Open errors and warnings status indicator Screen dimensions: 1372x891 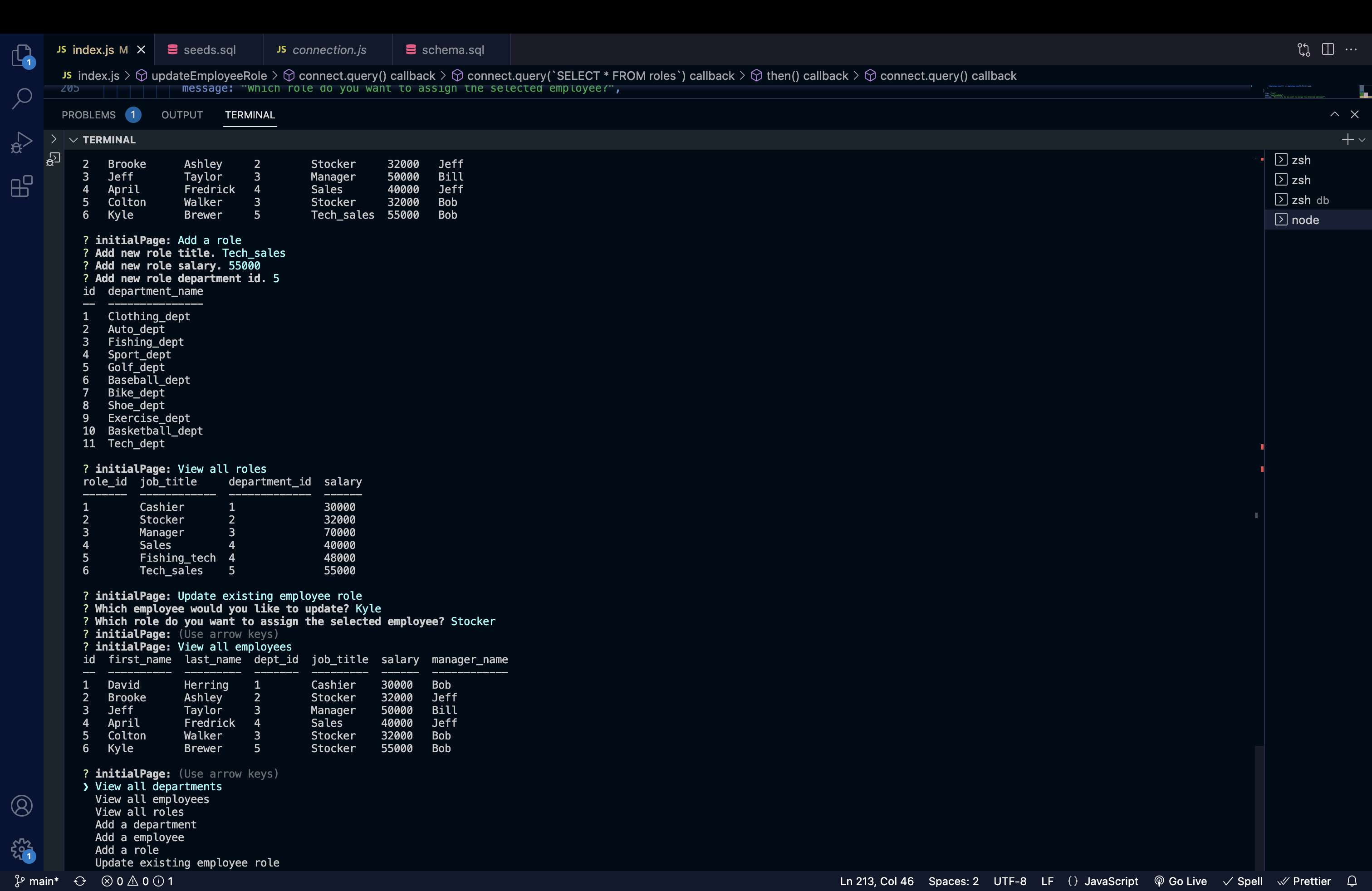137,881
